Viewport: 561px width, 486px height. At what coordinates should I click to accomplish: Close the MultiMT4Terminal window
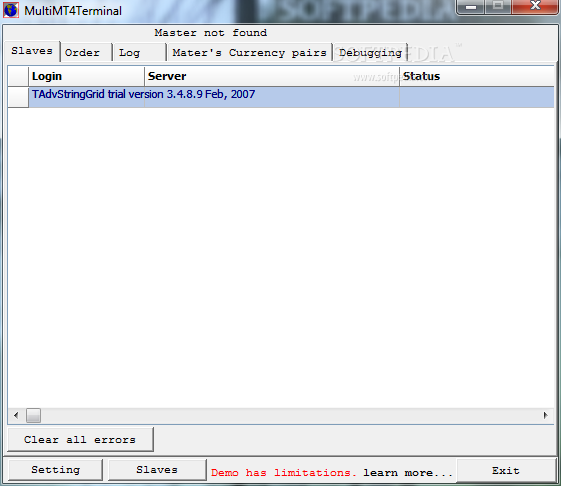click(535, 7)
